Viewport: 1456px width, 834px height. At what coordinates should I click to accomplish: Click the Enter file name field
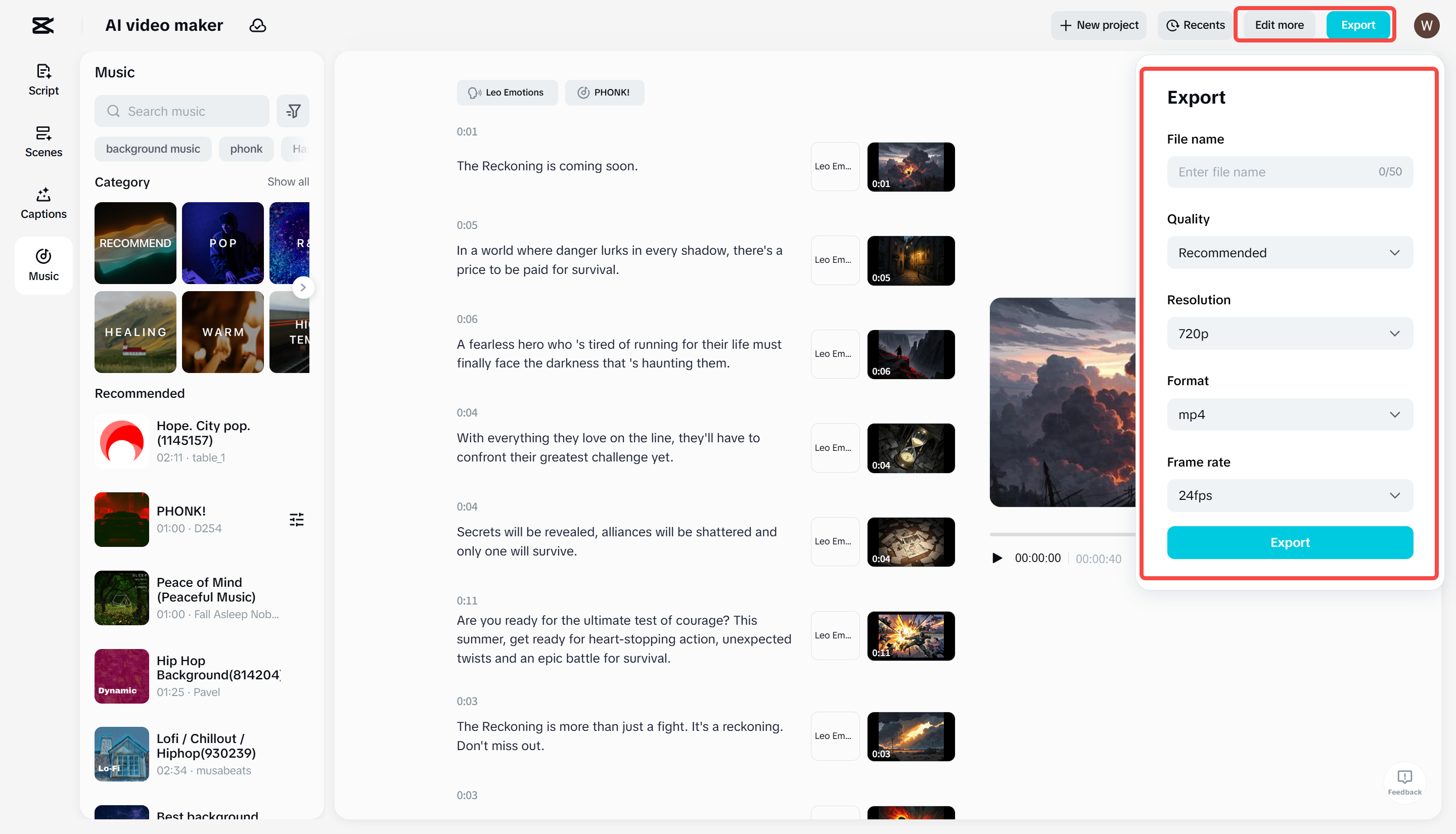pyautogui.click(x=1260, y=172)
